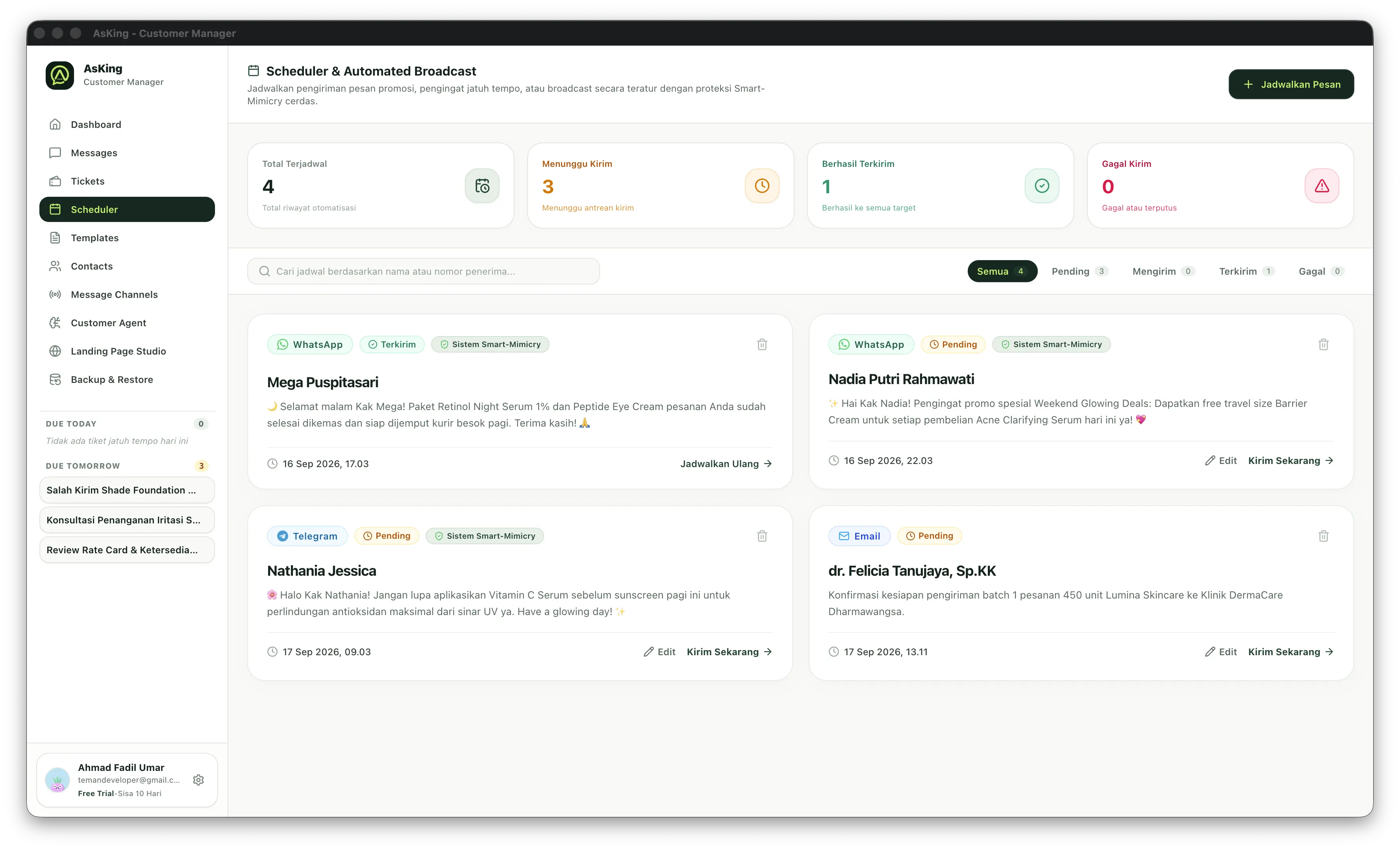Viewport: 1400px width, 850px height.
Task: Click the user avatar in sidebar footer
Action: click(57, 780)
